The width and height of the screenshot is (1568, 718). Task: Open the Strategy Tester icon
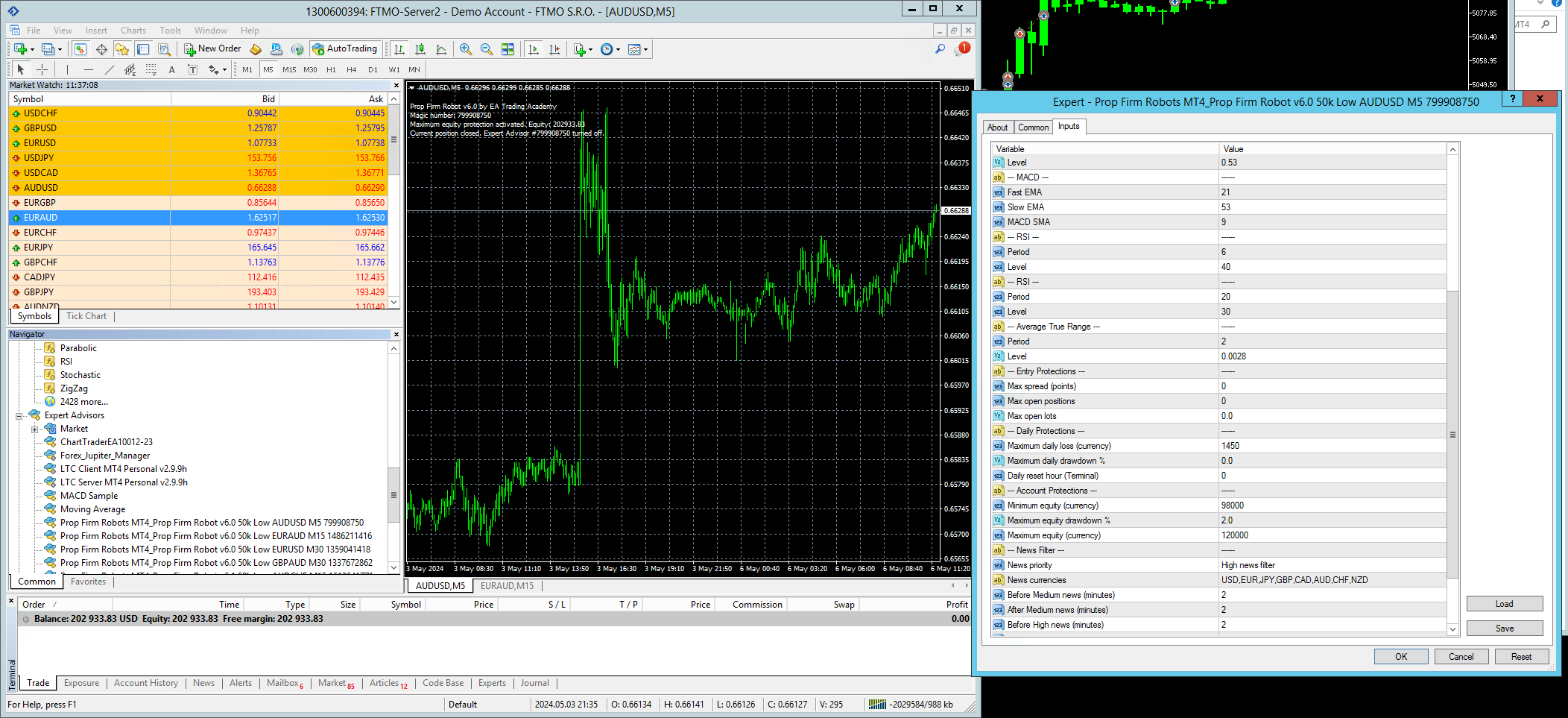pos(165,49)
